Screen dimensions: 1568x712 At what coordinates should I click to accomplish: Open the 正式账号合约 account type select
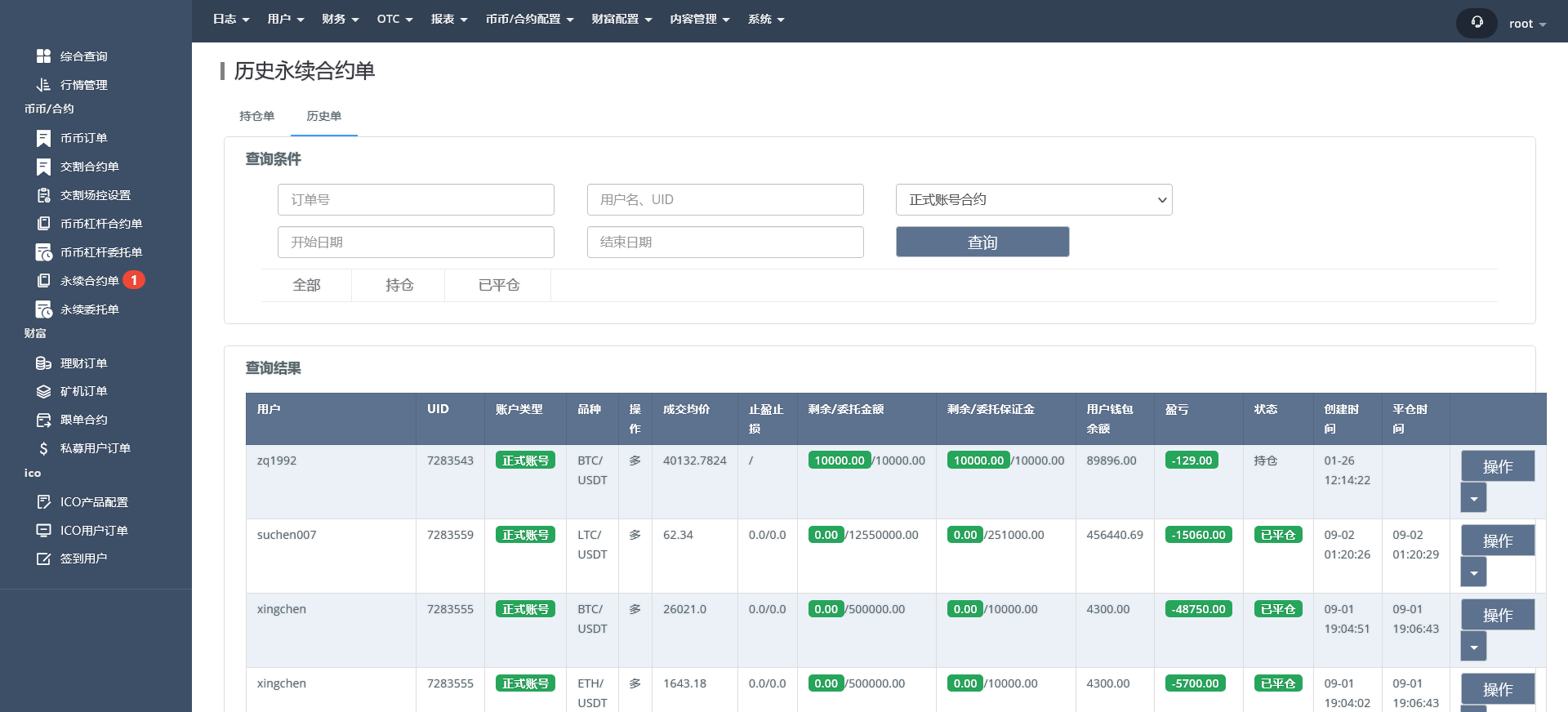click(1034, 200)
